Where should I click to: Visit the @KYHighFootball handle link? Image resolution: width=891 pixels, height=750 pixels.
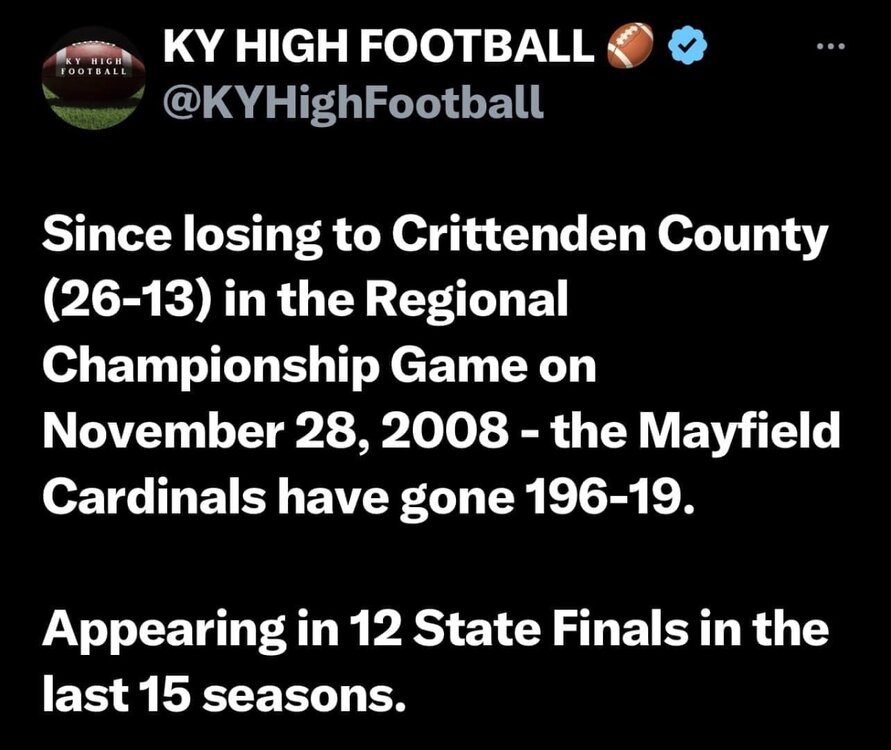coord(353,102)
